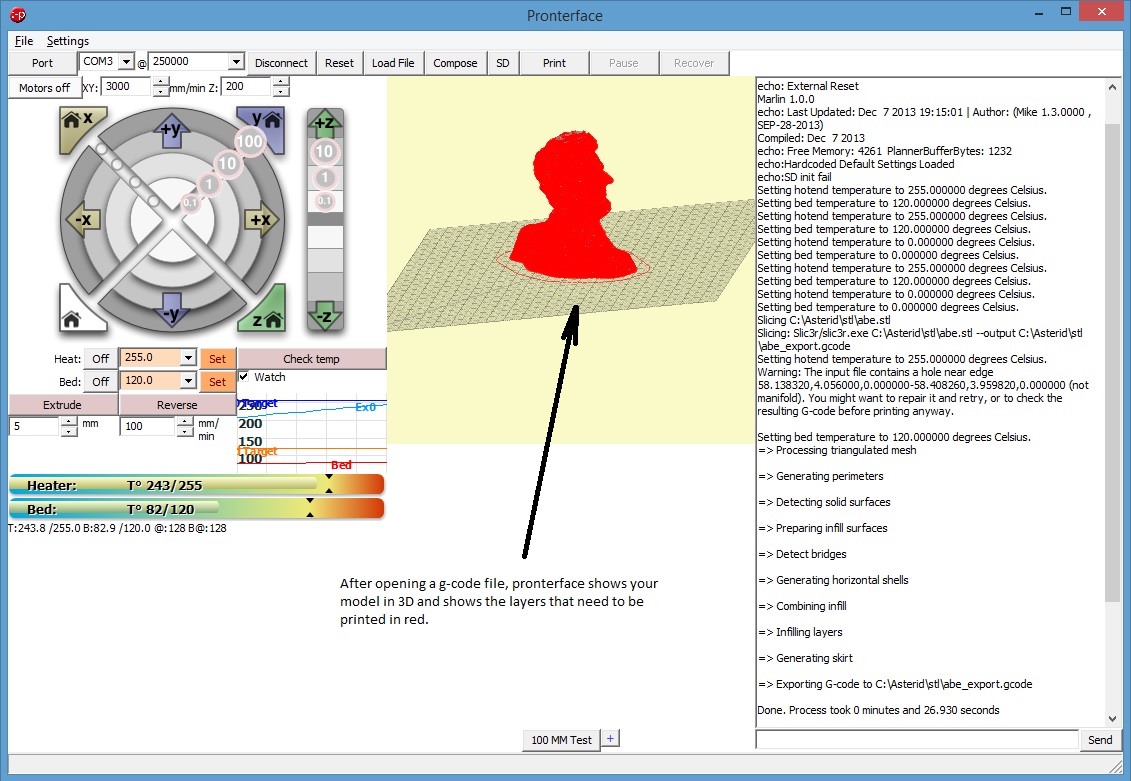Select 10 mm step on XY jog dial
The image size is (1131, 781).
click(x=227, y=164)
